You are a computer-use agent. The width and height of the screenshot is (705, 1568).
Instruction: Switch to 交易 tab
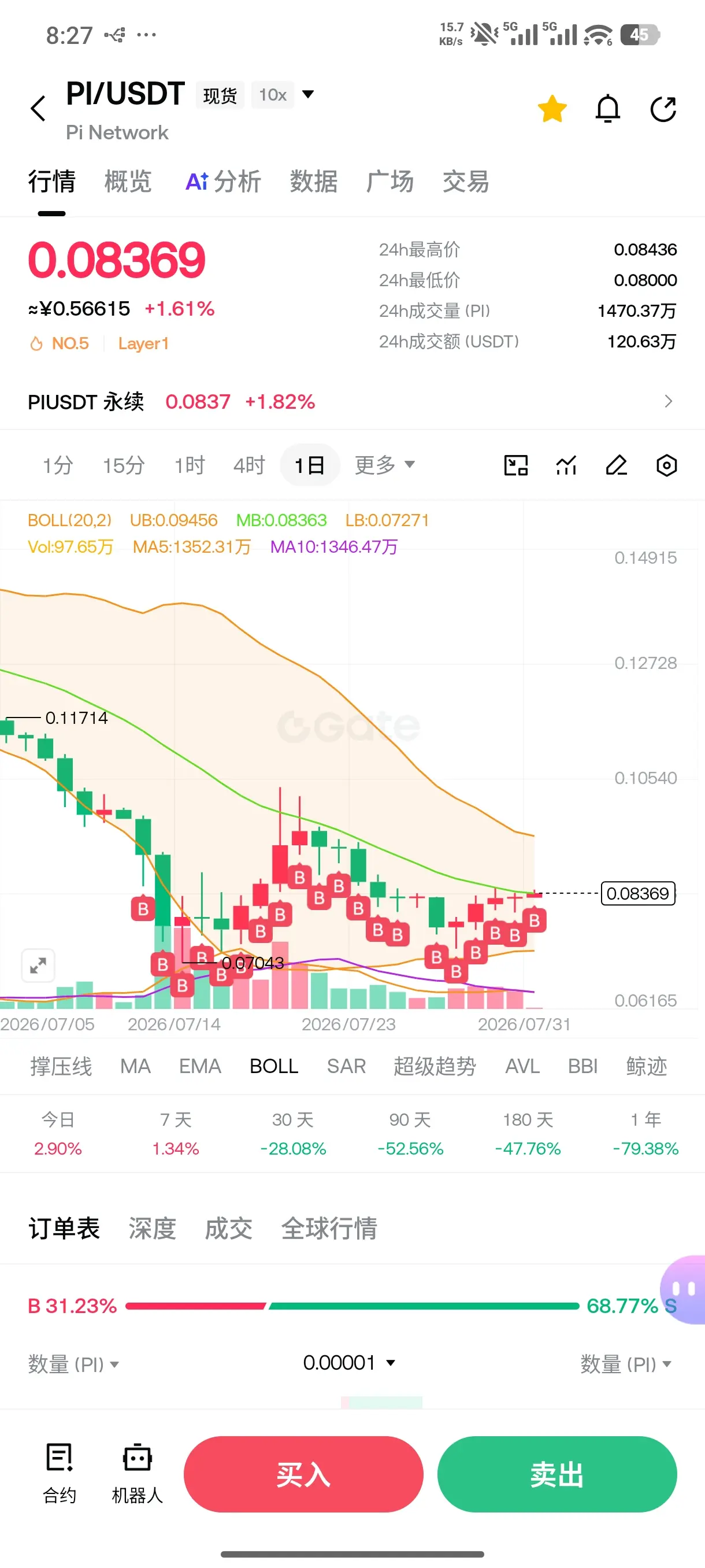click(x=466, y=182)
